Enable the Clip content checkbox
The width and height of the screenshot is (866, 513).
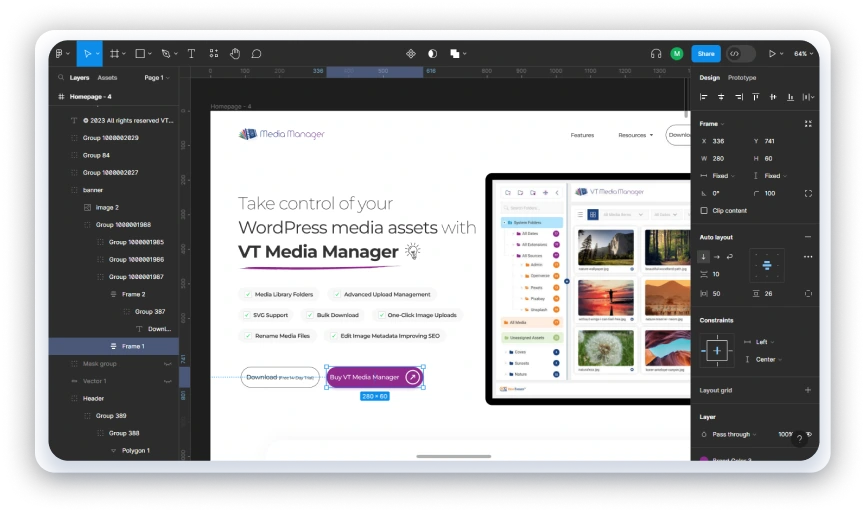point(704,211)
